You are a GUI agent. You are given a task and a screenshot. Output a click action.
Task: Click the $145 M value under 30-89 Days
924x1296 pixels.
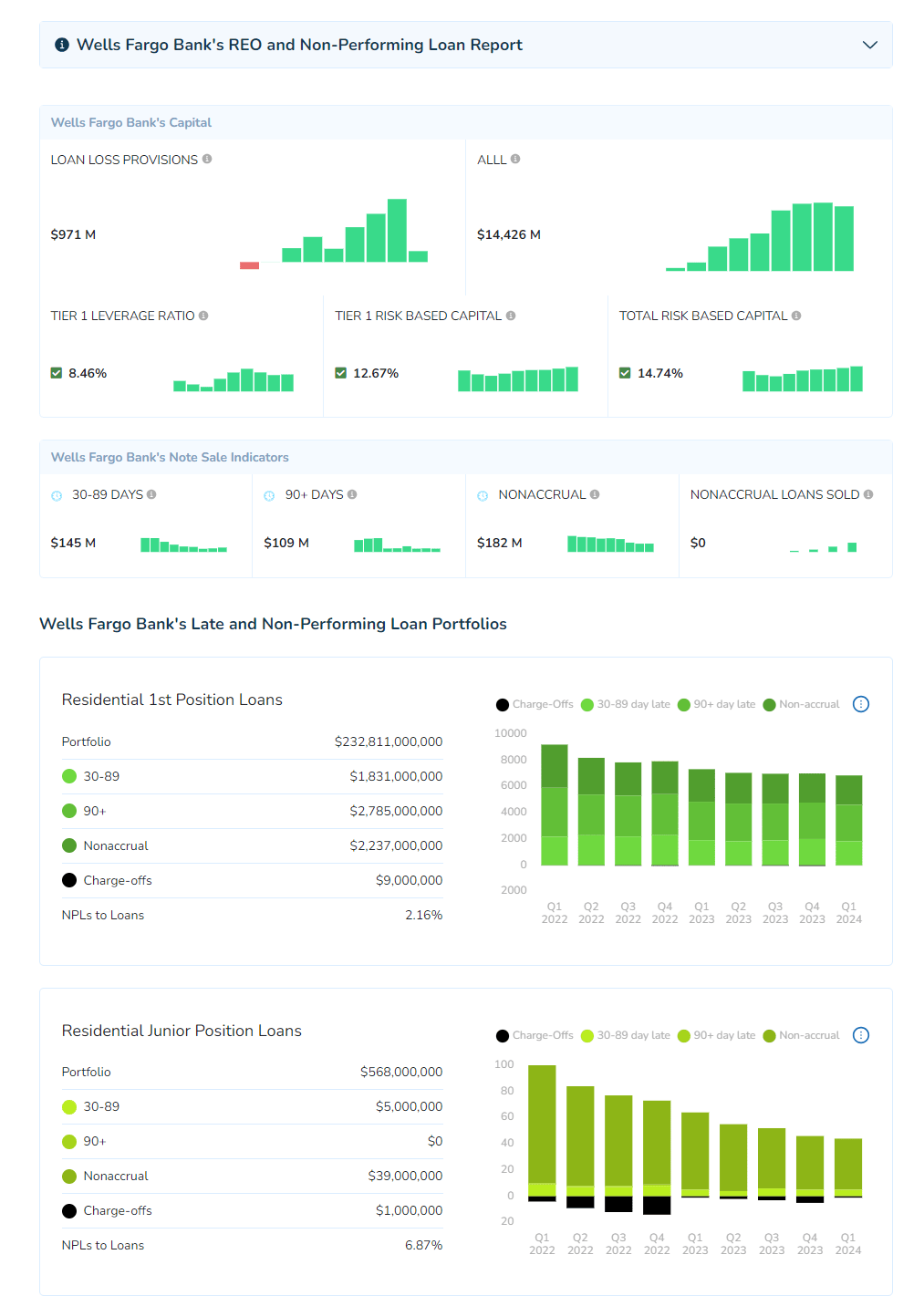point(73,543)
